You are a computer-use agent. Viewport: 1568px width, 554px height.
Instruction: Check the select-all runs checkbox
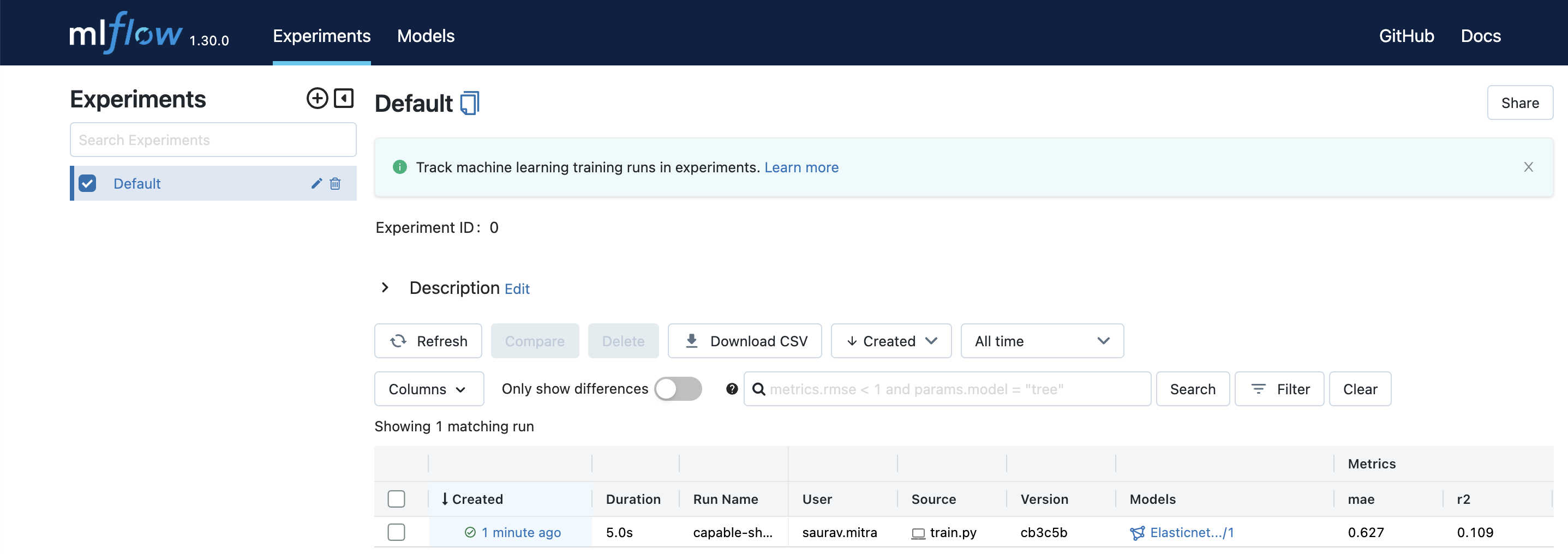[396, 499]
